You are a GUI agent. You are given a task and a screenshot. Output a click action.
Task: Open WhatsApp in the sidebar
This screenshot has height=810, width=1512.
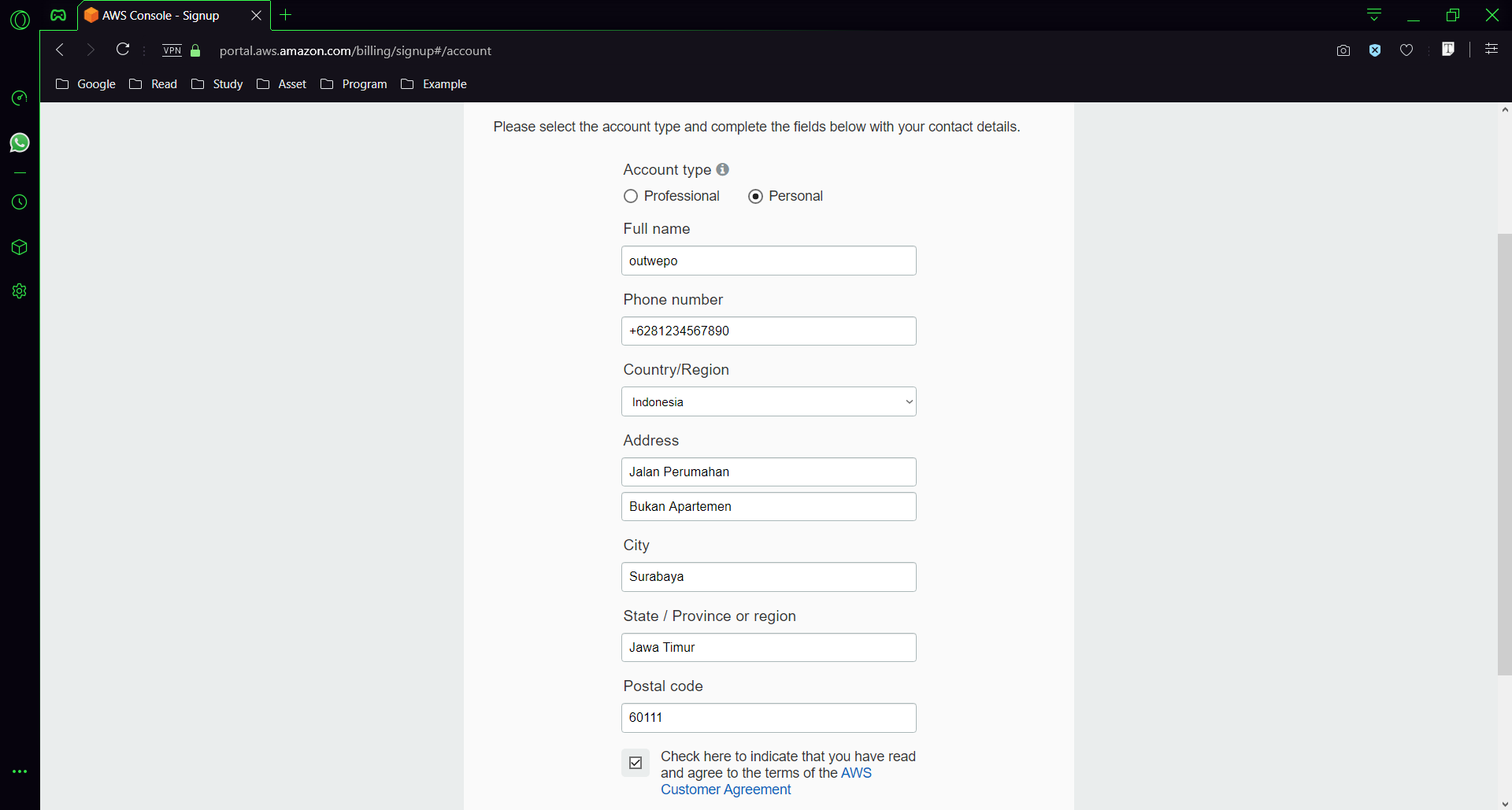20,142
